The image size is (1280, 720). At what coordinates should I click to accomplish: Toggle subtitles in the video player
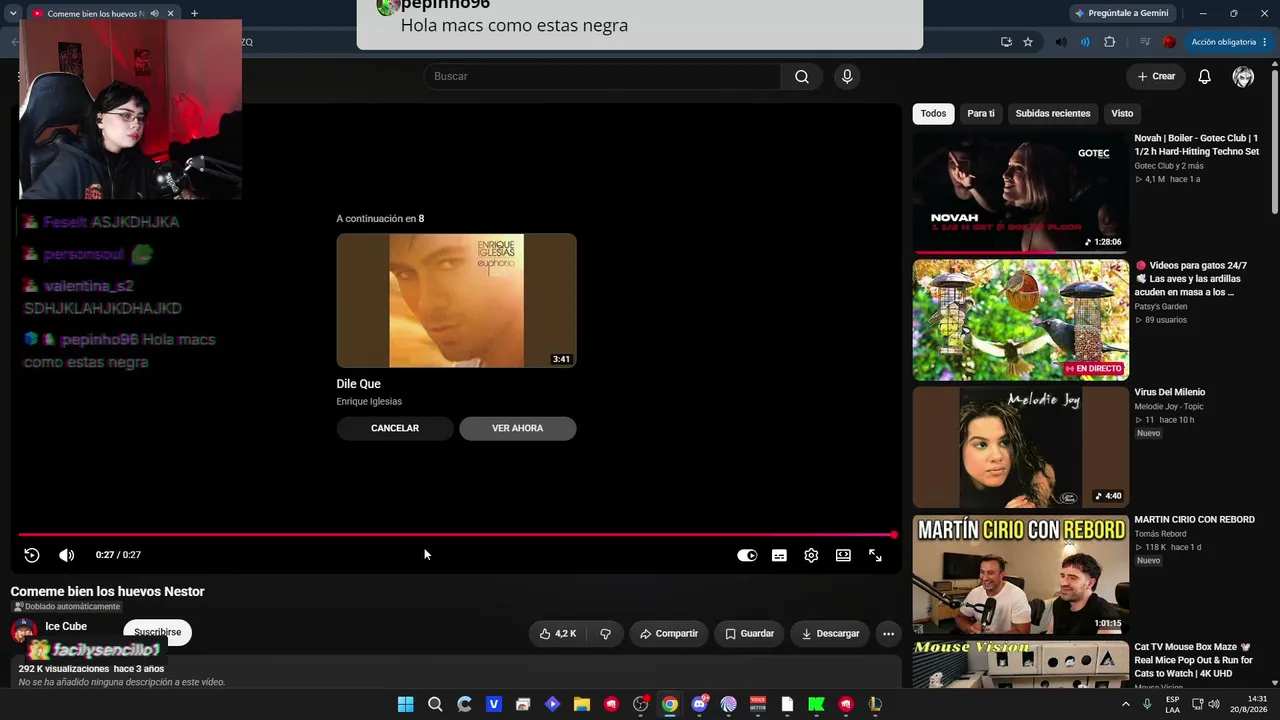click(779, 555)
